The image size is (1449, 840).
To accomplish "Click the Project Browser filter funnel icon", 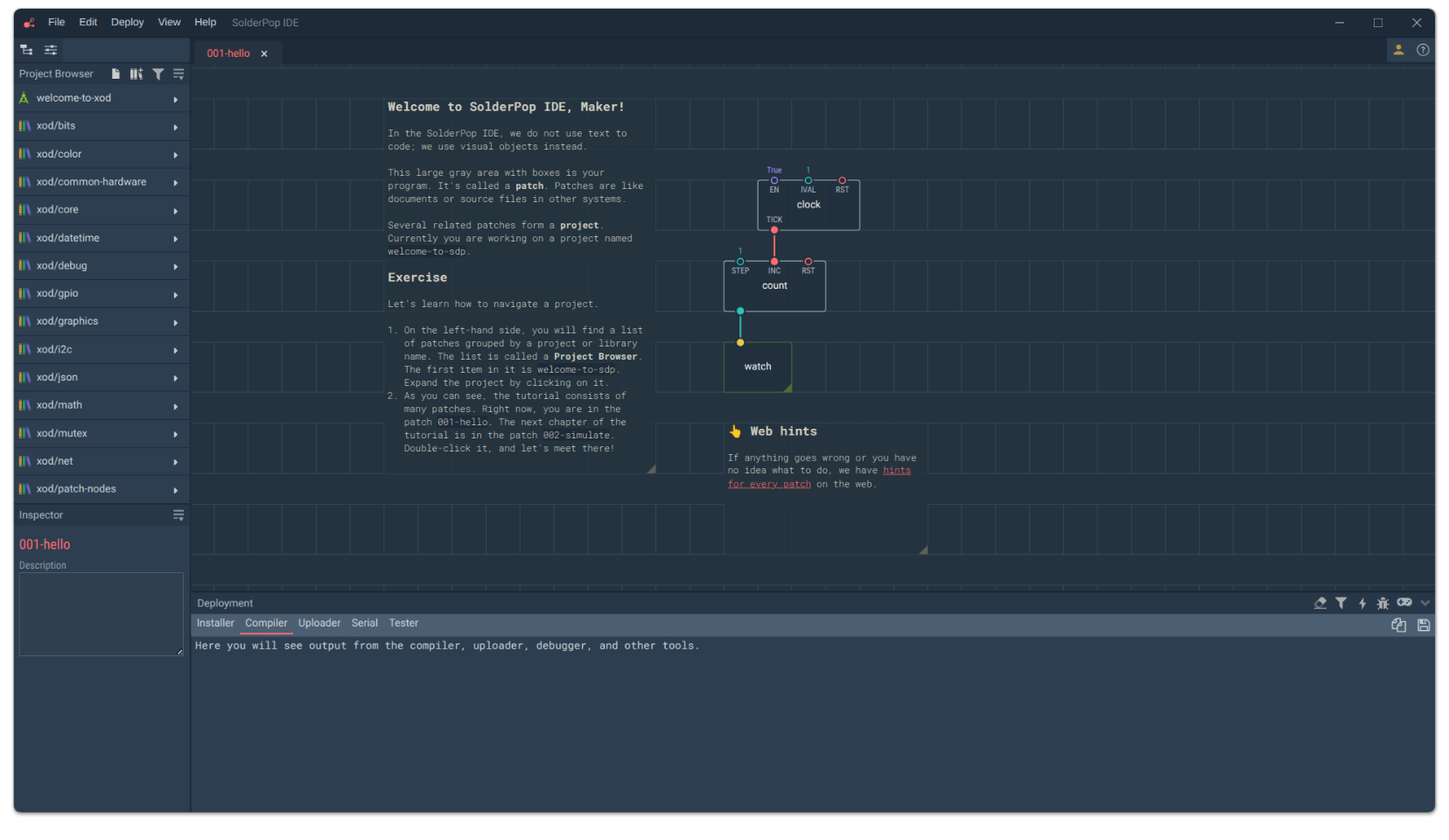I will pyautogui.click(x=158, y=74).
